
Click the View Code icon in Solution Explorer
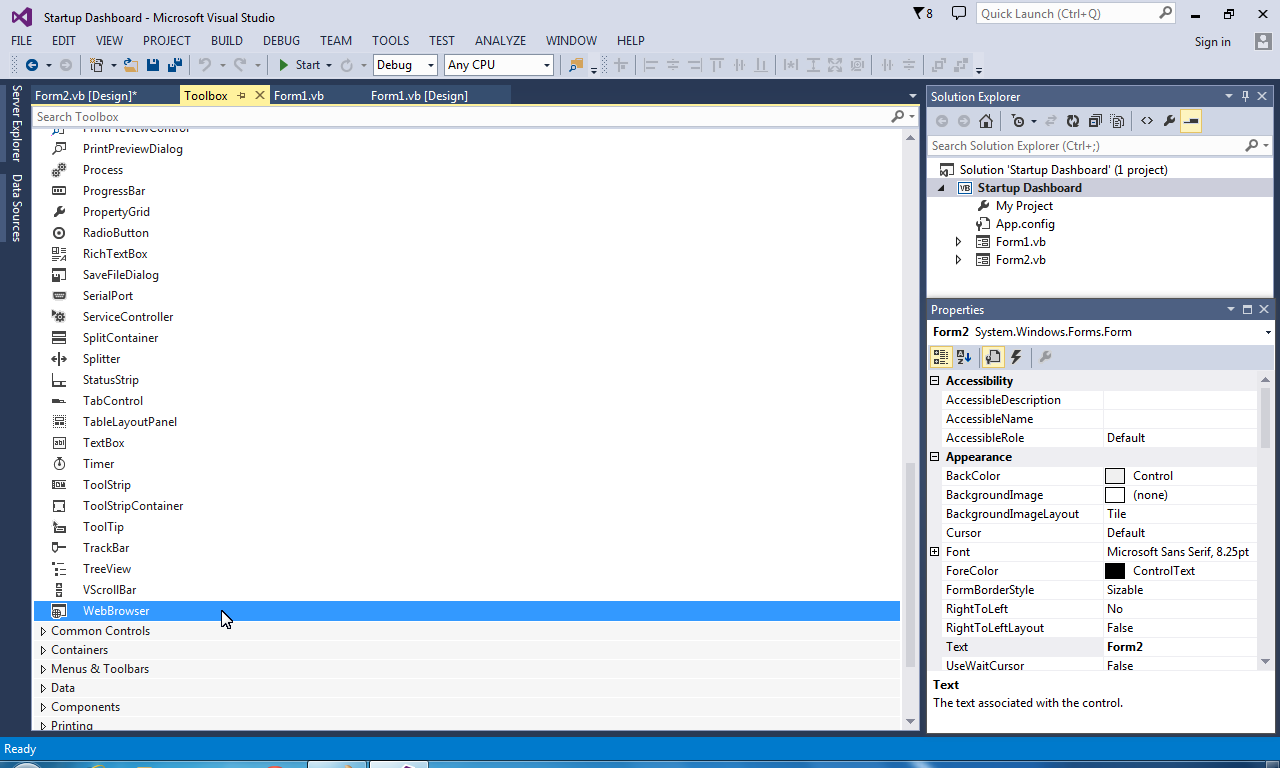pyautogui.click(x=1147, y=120)
